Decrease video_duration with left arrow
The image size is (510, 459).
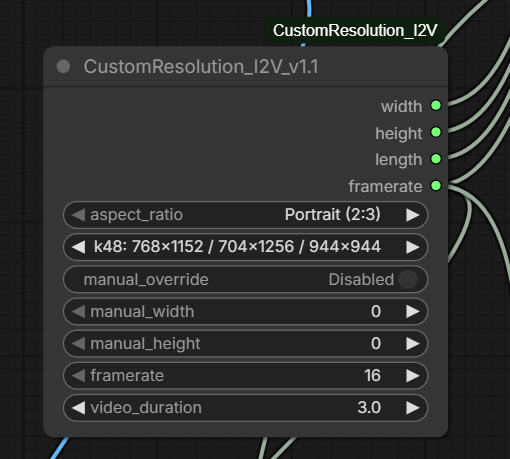coord(79,408)
